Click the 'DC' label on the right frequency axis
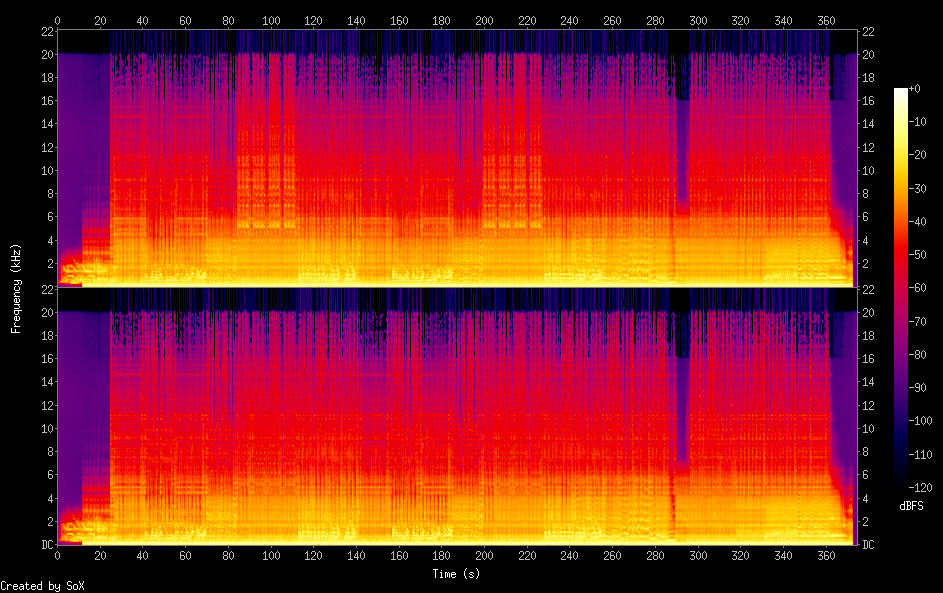This screenshot has width=943, height=593. [x=868, y=545]
